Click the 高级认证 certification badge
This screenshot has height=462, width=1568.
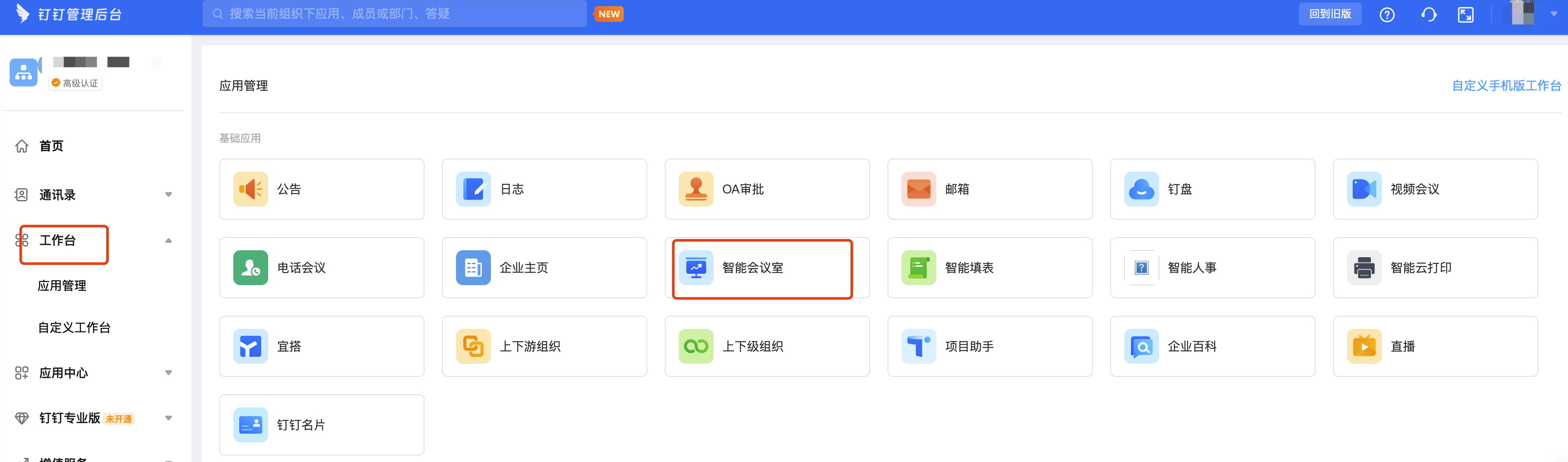(x=76, y=83)
